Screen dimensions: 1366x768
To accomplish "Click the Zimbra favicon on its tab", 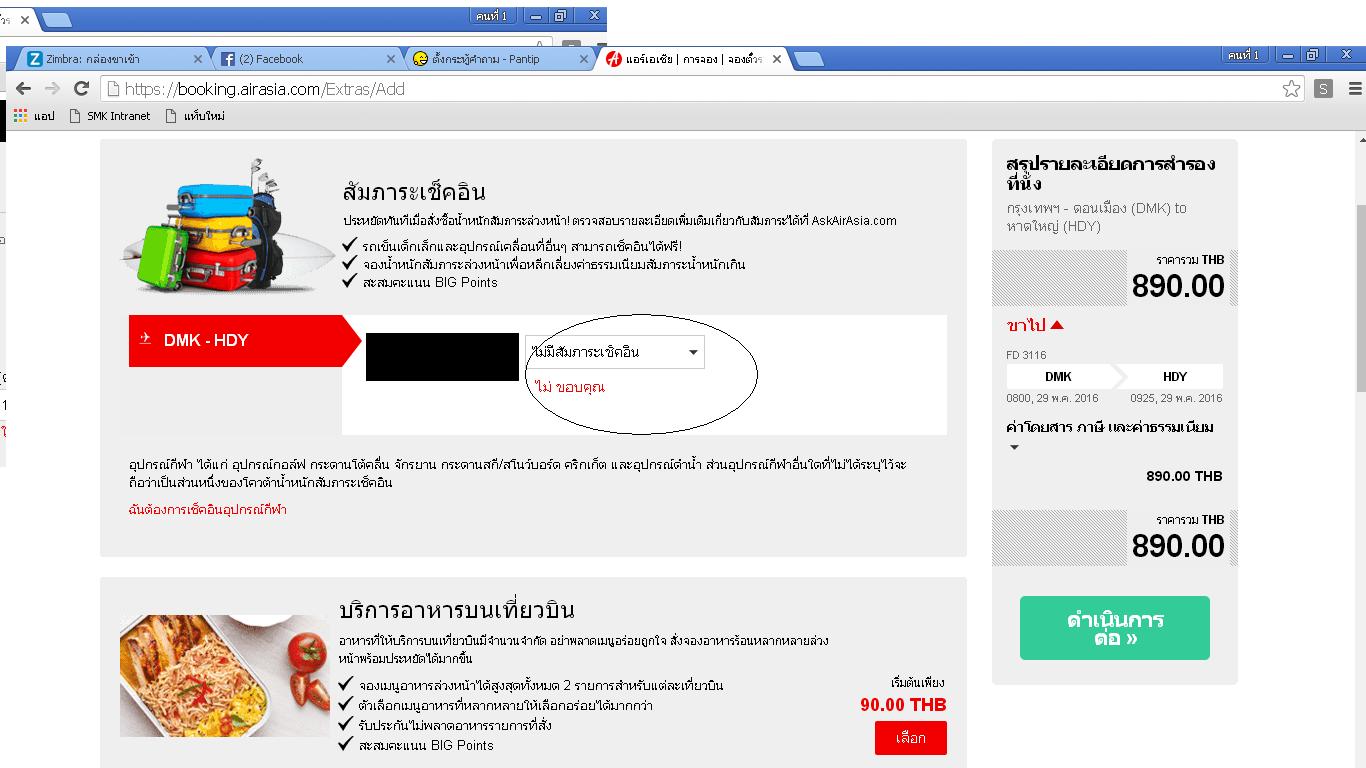I will [x=35, y=59].
